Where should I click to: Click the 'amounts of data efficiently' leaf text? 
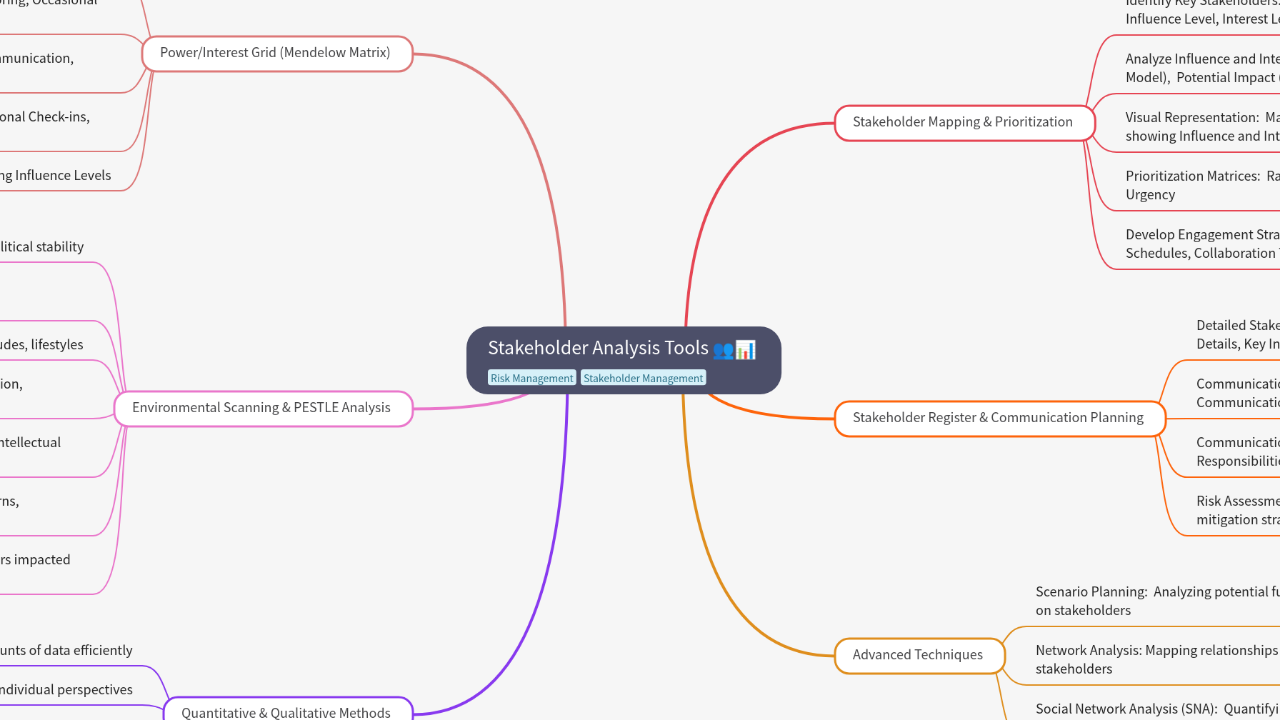pyautogui.click(x=66, y=651)
